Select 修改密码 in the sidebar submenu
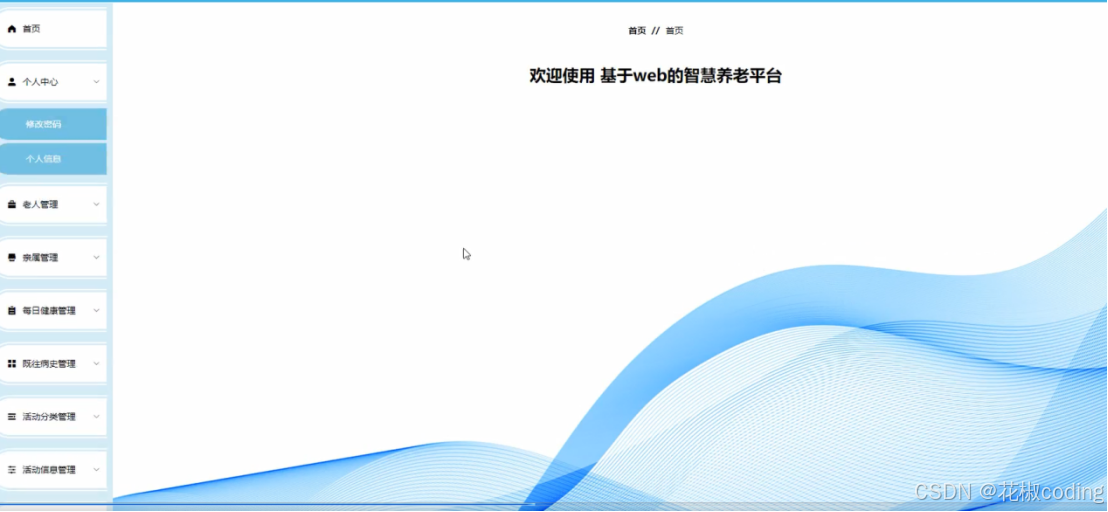This screenshot has width=1108, height=512. click(53, 124)
